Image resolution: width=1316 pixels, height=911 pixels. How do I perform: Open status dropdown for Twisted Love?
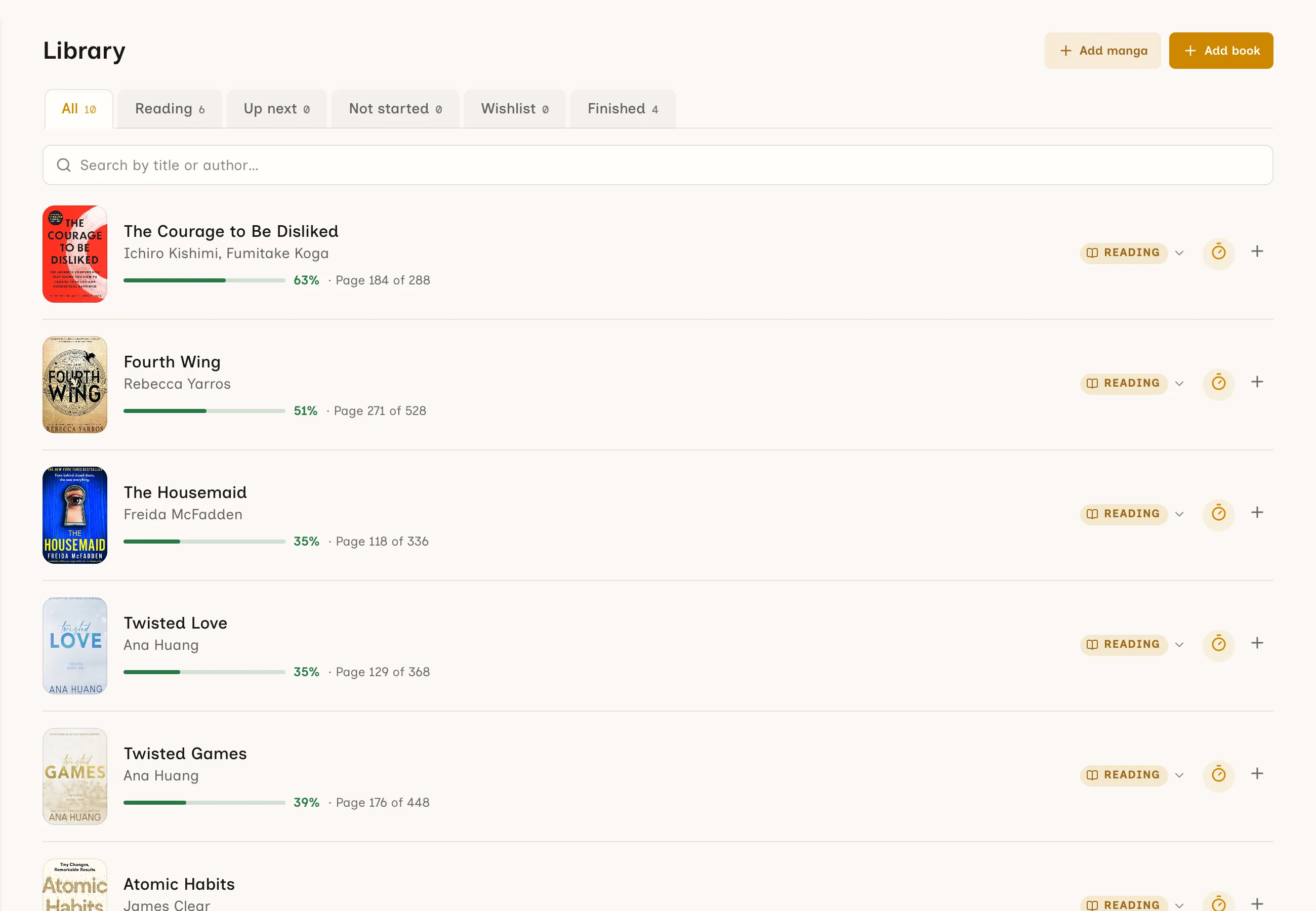pyautogui.click(x=1132, y=644)
